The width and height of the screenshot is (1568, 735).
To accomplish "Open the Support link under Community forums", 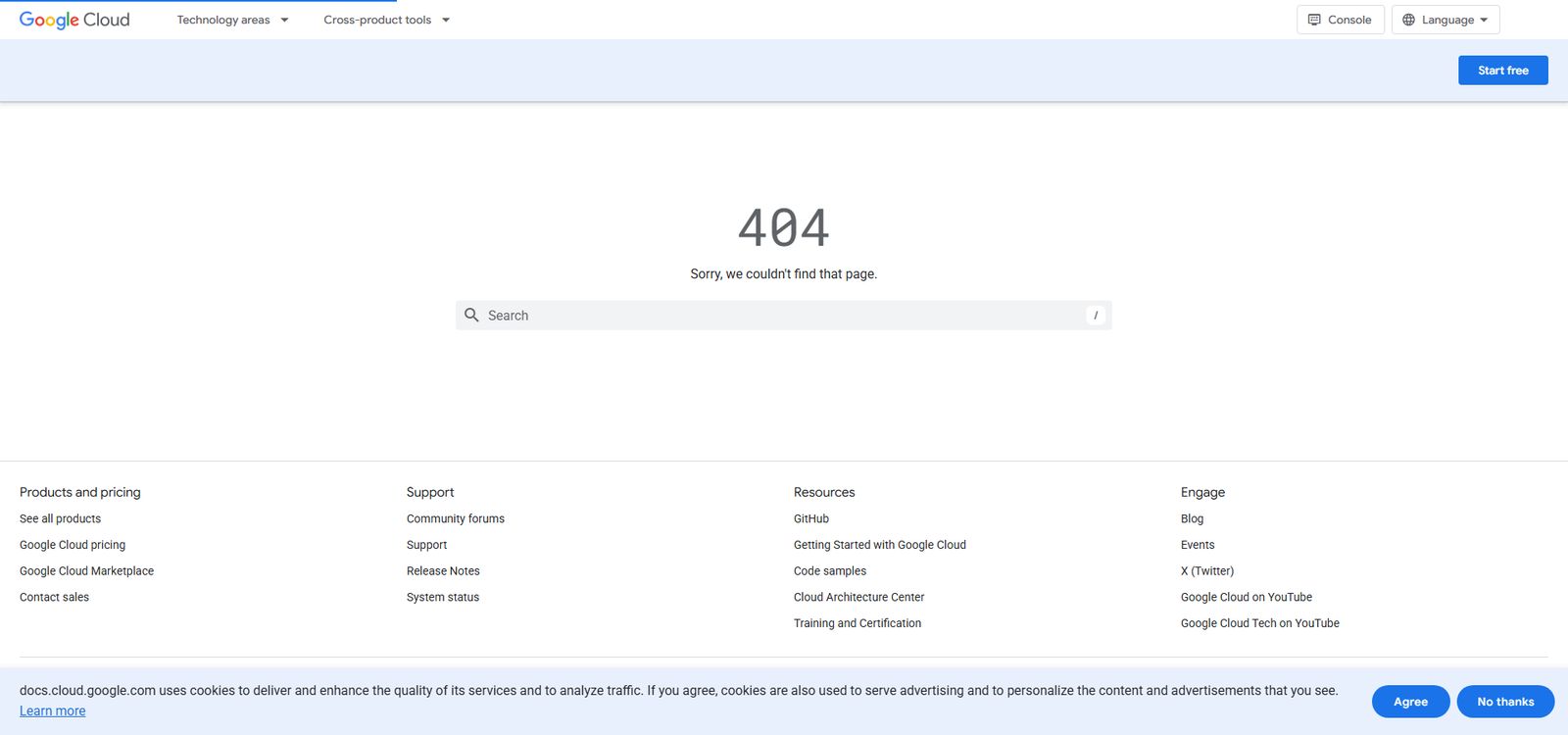I will pos(426,545).
